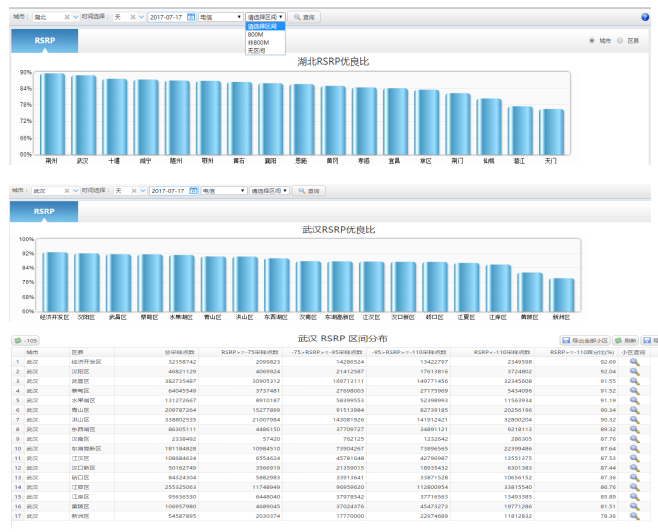Choose the last option in the interval dropdown list
This screenshot has height=532, width=658.
(265, 51)
